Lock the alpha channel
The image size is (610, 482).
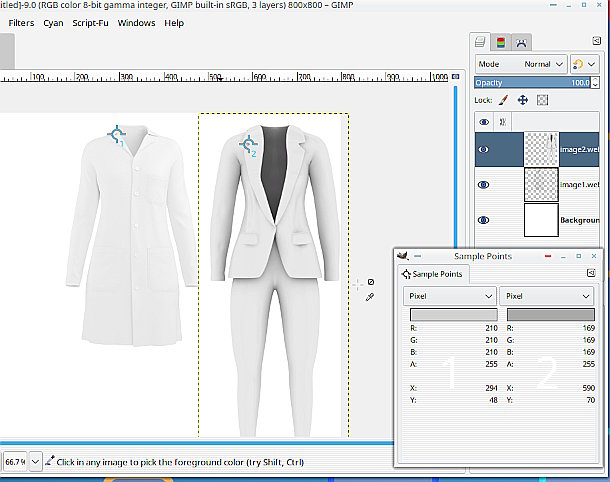pyautogui.click(x=542, y=100)
